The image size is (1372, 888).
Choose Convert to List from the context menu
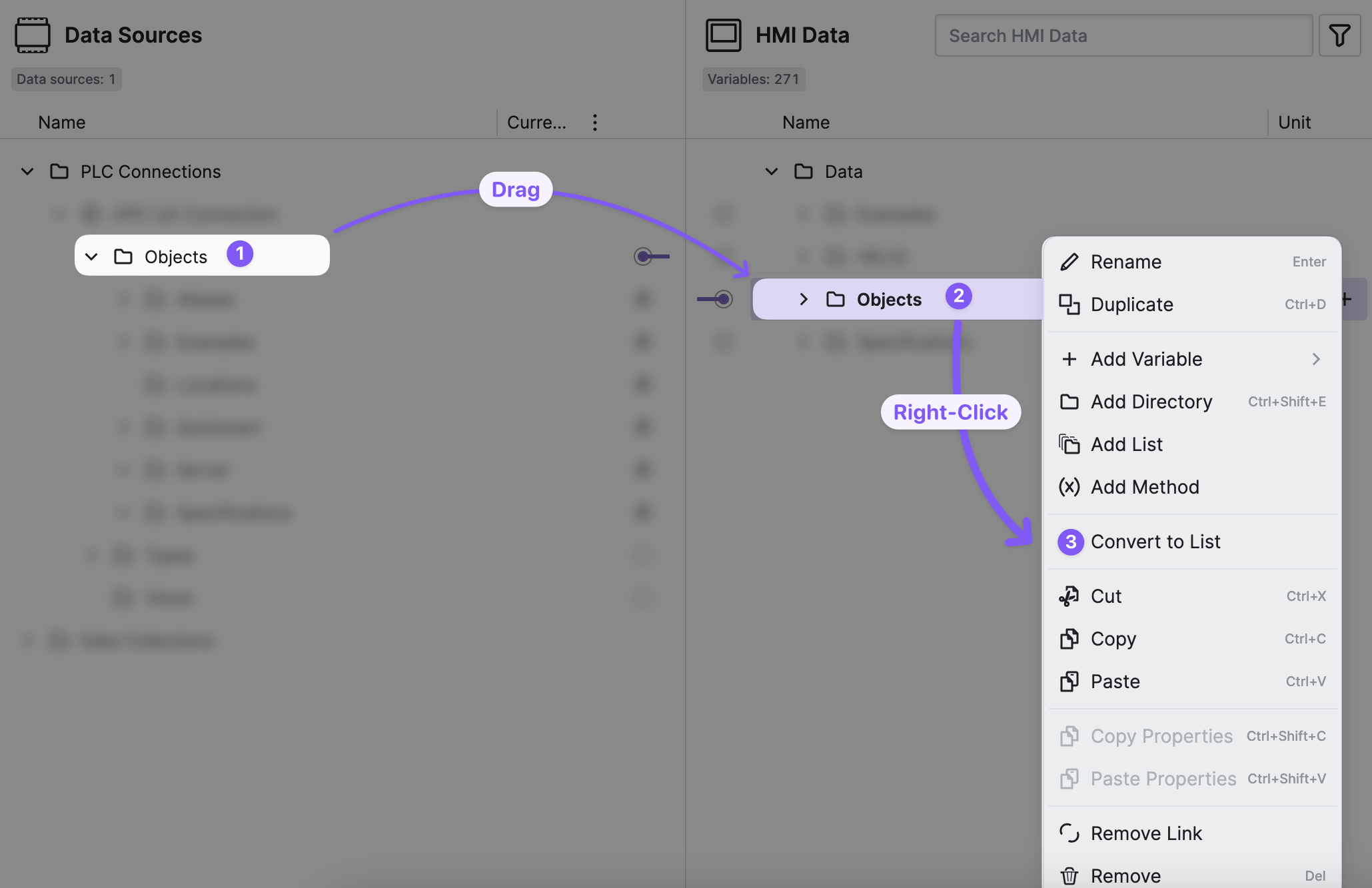(1155, 542)
